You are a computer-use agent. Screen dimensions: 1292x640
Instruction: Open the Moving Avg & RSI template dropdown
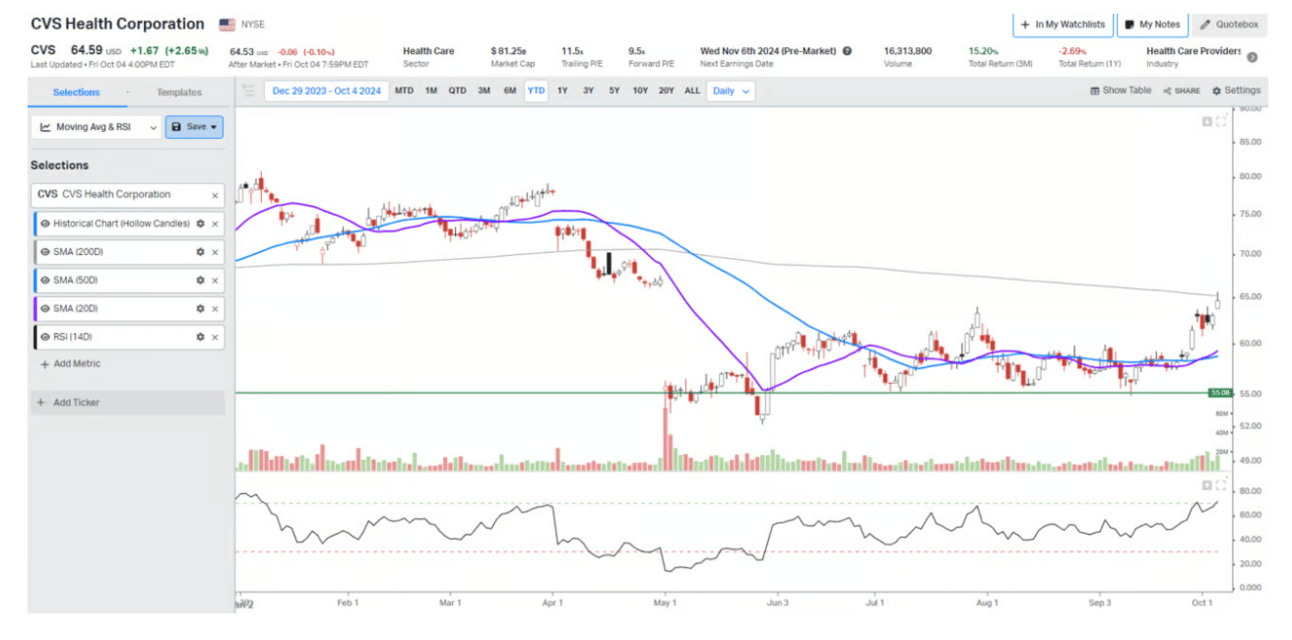pos(95,127)
